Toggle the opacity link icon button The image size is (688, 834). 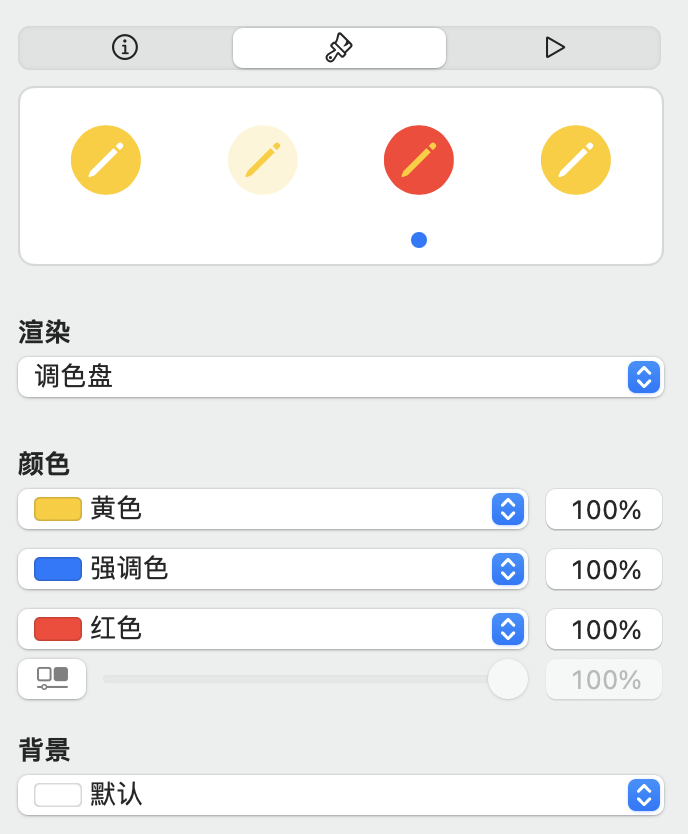click(x=52, y=679)
